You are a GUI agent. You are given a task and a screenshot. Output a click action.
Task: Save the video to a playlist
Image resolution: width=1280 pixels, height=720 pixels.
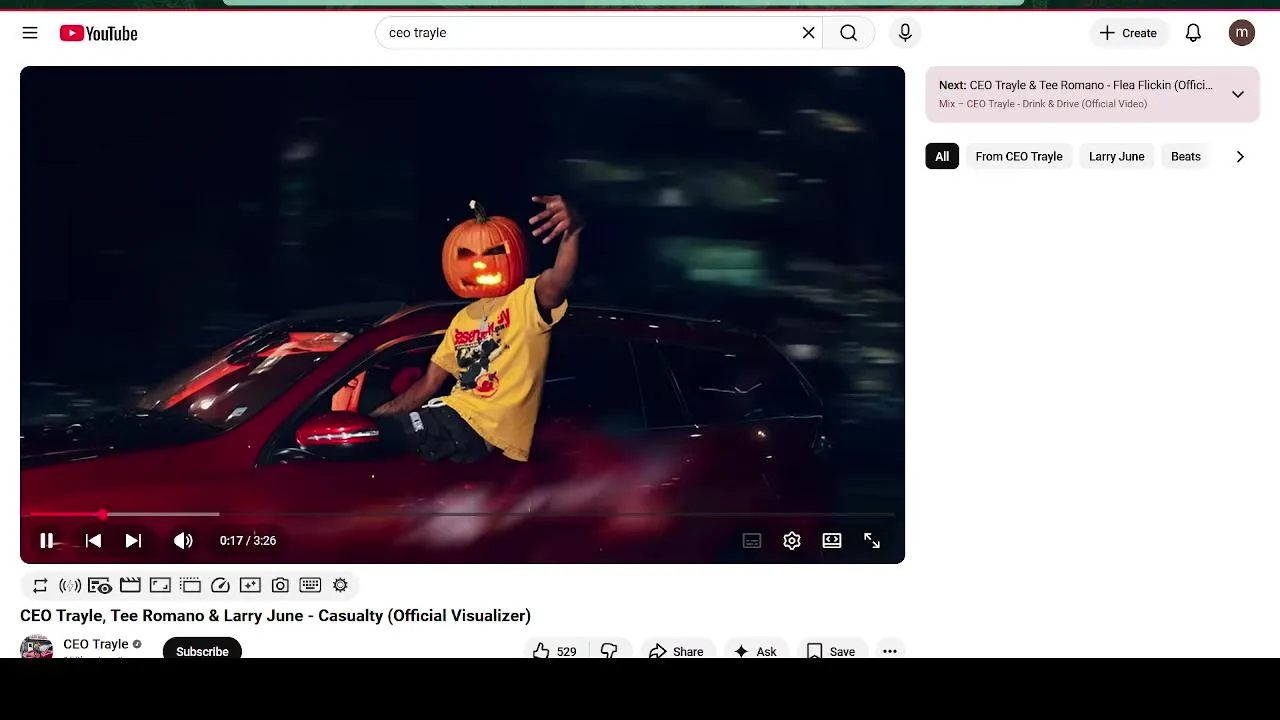(x=831, y=650)
